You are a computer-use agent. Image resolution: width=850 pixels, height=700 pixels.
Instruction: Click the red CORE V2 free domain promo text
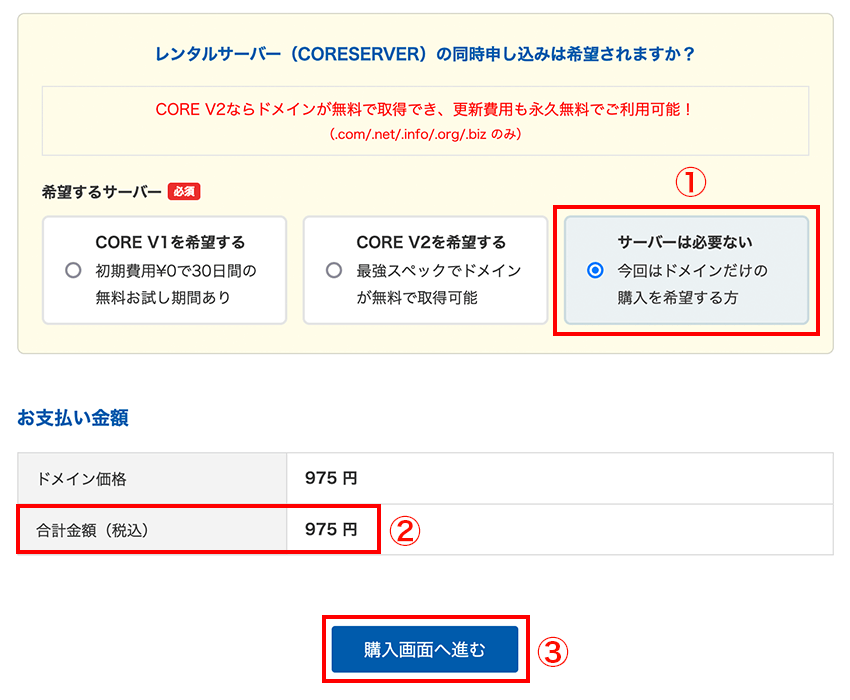425,109
